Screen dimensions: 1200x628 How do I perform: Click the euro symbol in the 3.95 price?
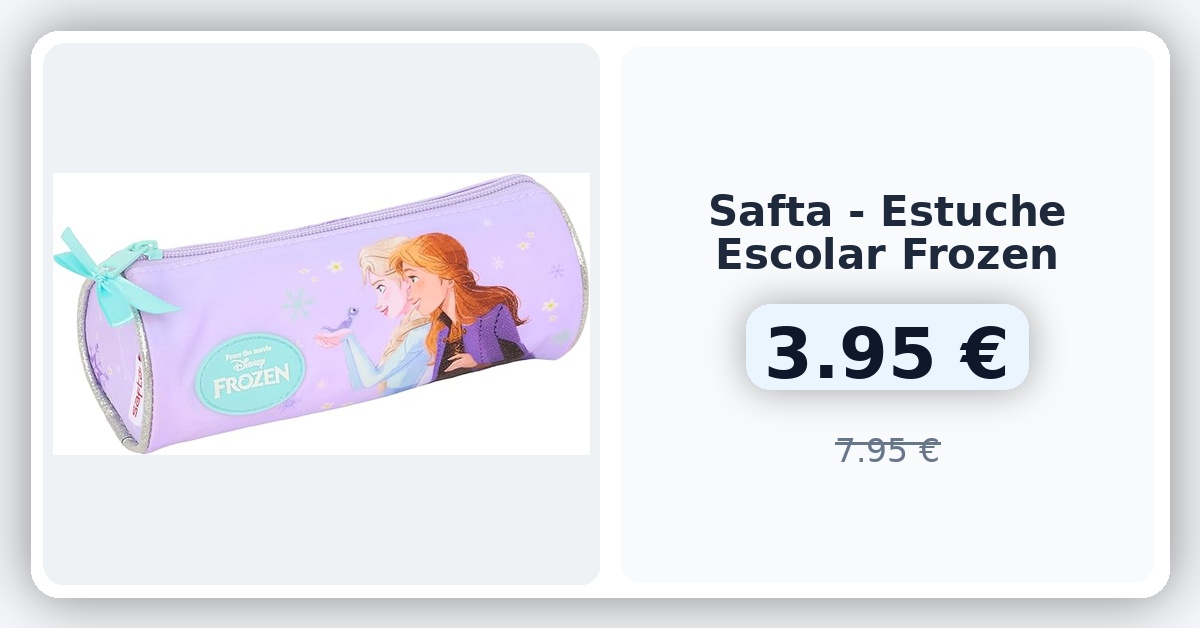(978, 354)
